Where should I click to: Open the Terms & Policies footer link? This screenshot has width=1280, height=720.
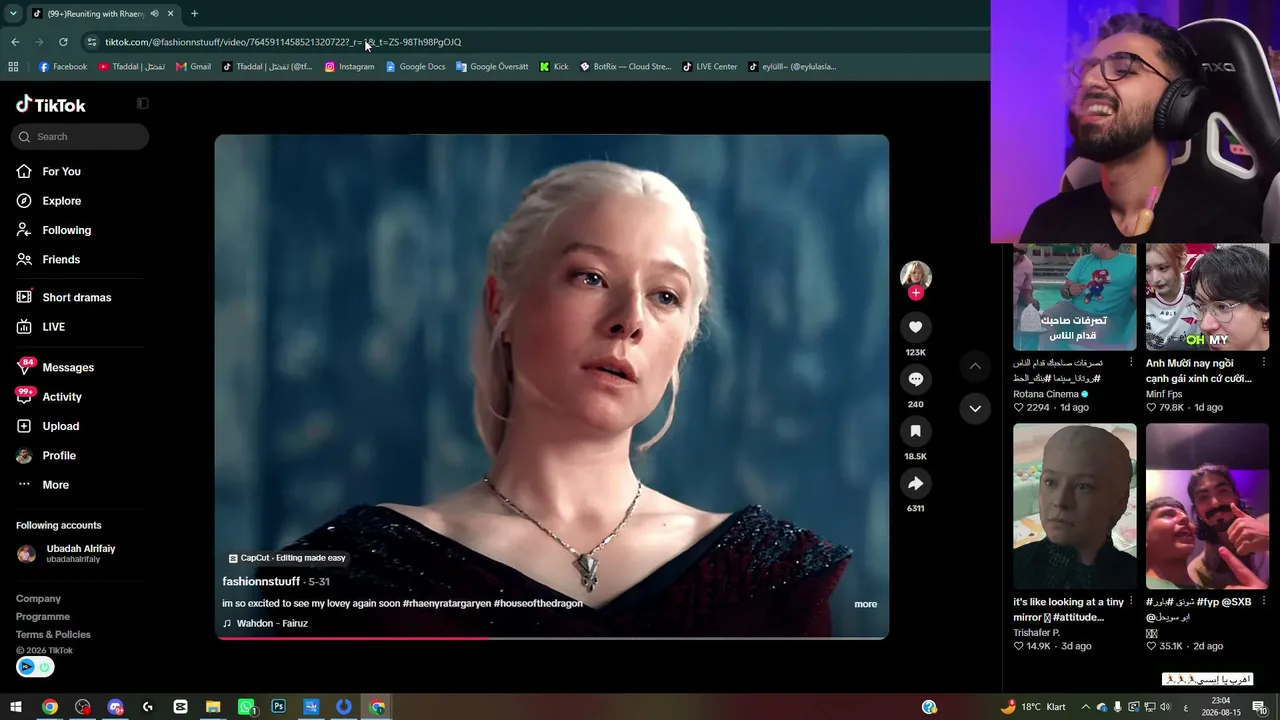coord(53,635)
